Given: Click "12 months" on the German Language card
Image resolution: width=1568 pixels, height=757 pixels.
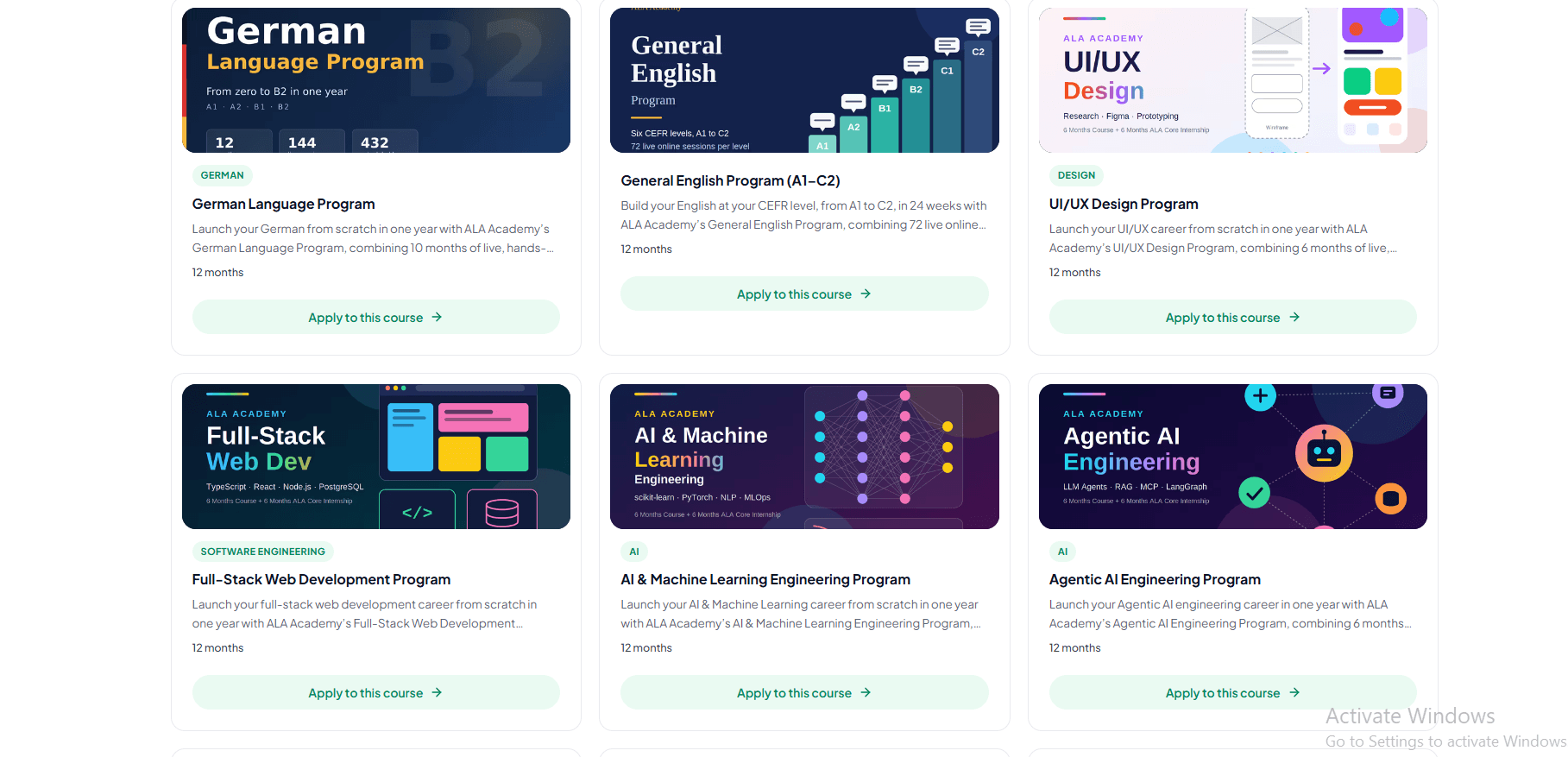Looking at the screenshot, I should click(218, 272).
